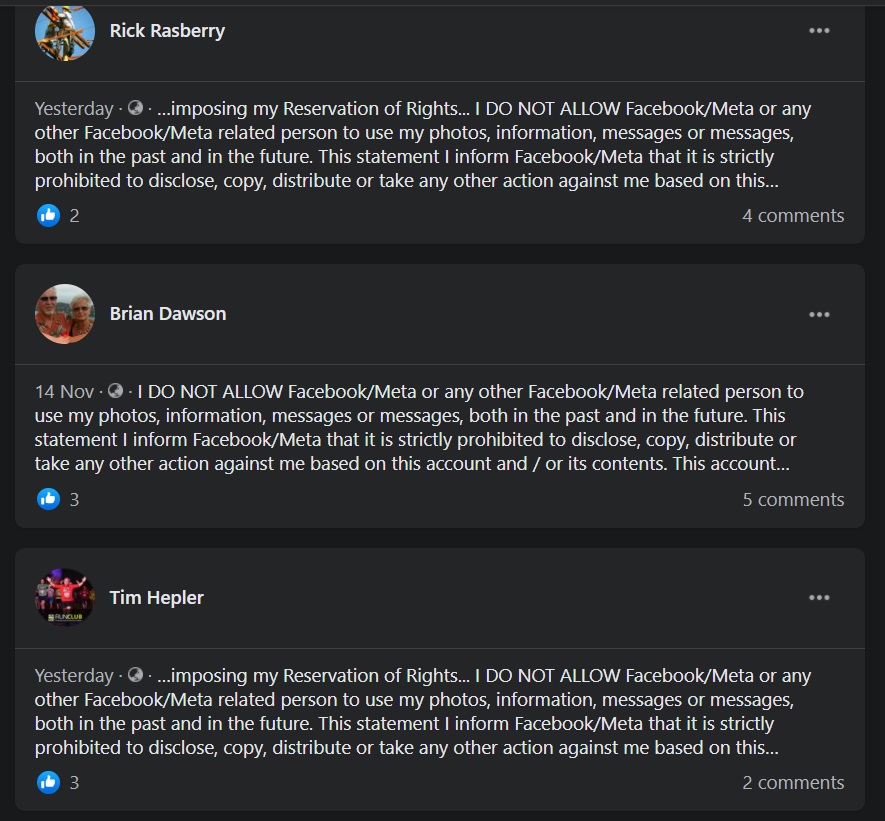Screen dimensions: 885x821
Task: Open Brian Dawson's profile name link
Action: coord(168,314)
